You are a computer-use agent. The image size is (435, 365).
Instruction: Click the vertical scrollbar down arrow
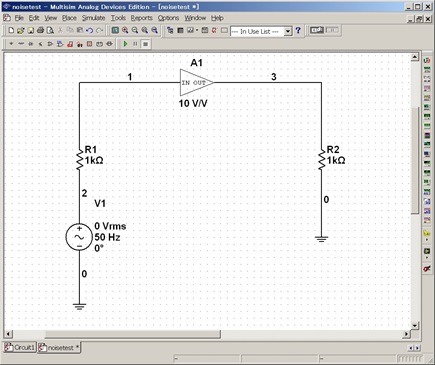pos(415,325)
